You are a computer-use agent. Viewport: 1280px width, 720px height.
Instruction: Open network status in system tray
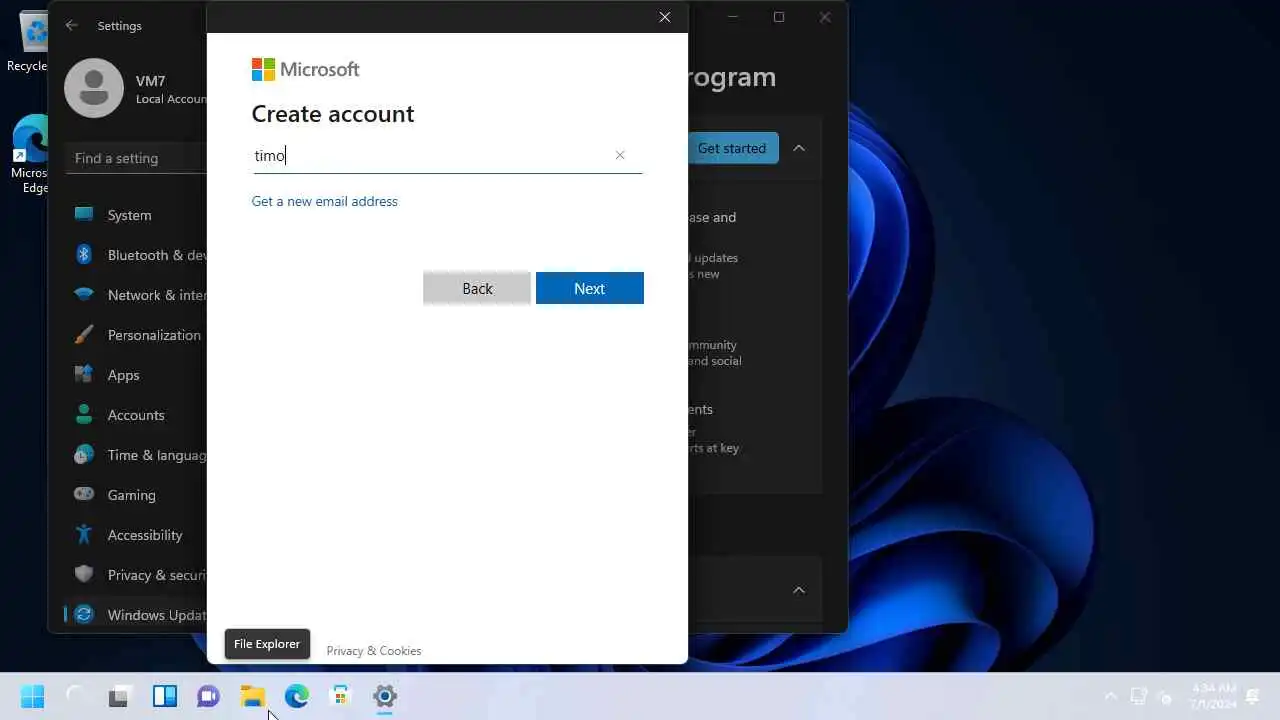click(1138, 696)
